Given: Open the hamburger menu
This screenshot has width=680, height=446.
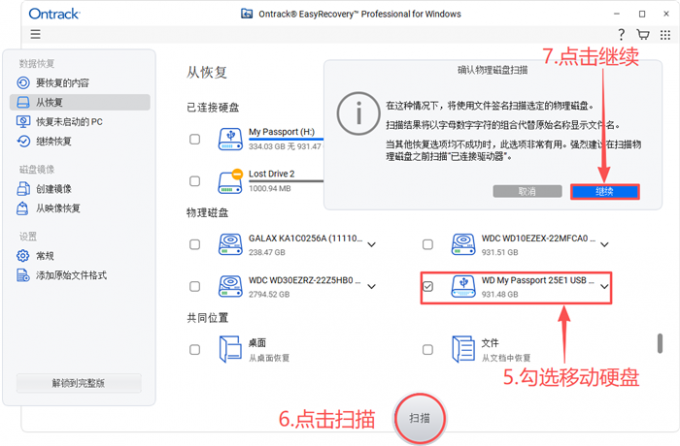Looking at the screenshot, I should [36, 34].
